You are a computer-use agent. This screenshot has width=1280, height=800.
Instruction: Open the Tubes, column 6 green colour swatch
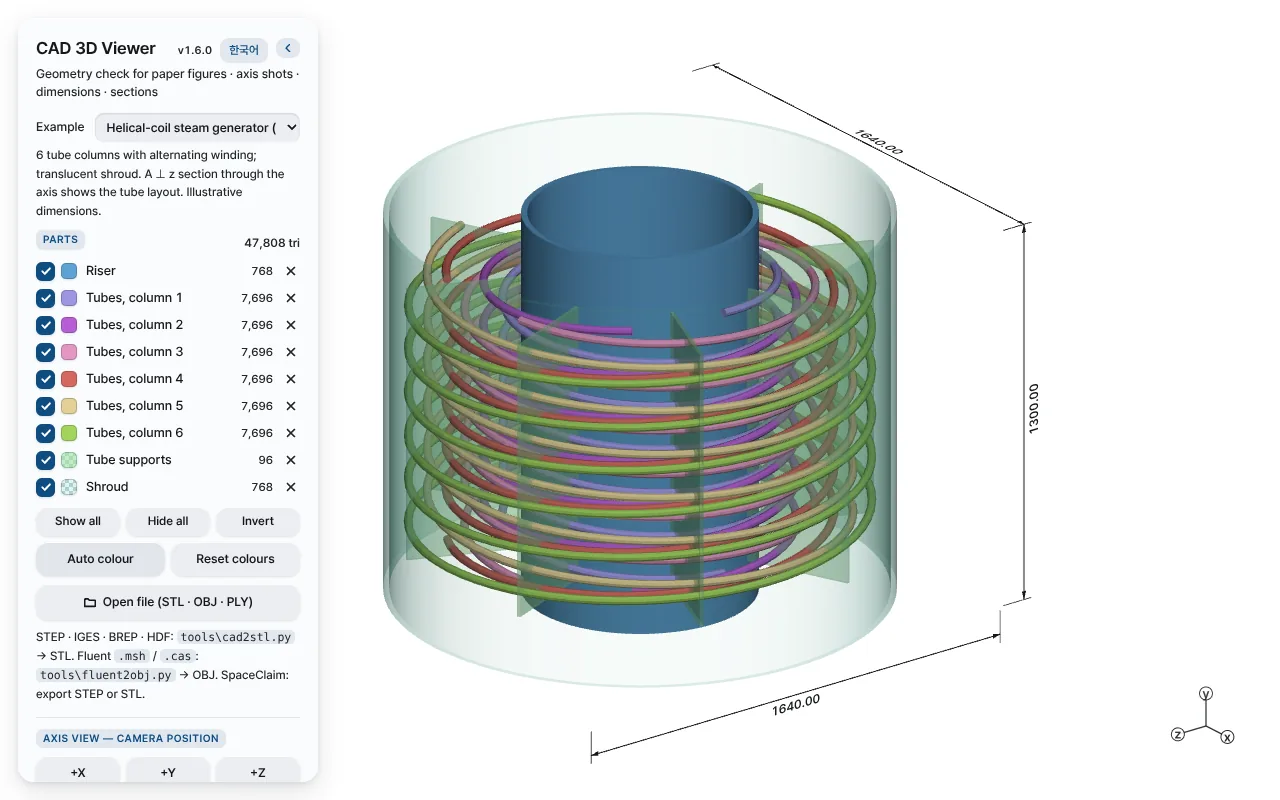(69, 433)
